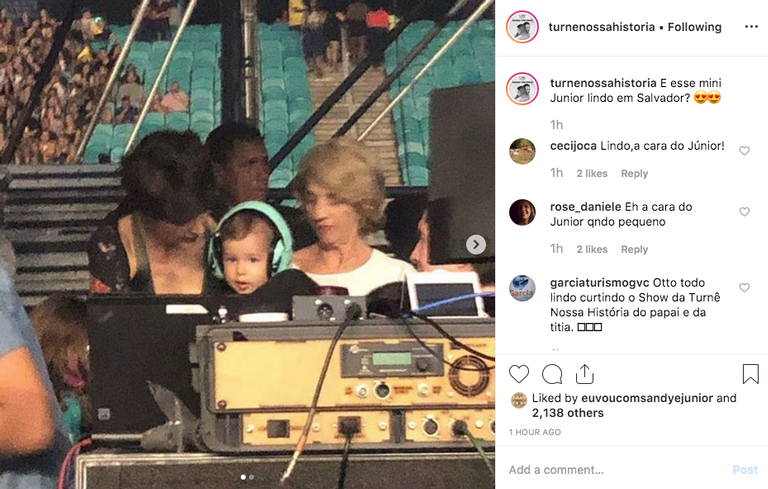The height and width of the screenshot is (489, 768).
Task: Go to next photo with carousel arrow
Action: [x=476, y=244]
